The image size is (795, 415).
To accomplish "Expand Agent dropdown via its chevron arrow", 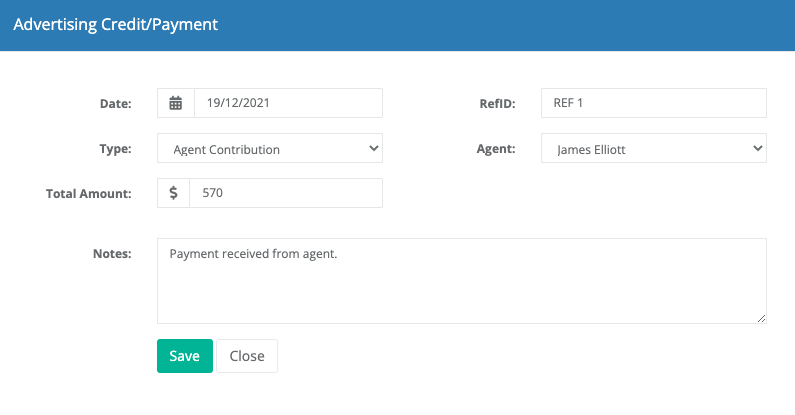I will click(757, 148).
